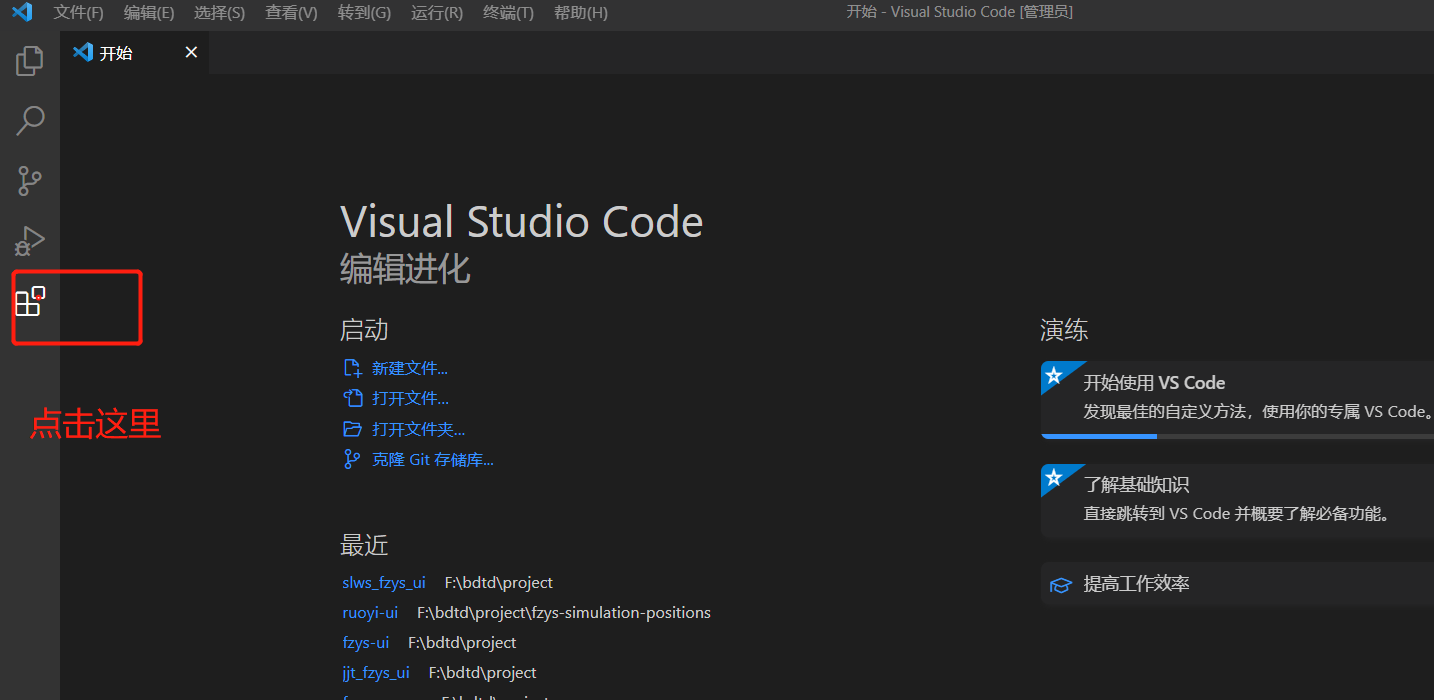The image size is (1434, 700).
Task: Click the progress bar under 开始使用 VS Code
Action: pos(1098,435)
